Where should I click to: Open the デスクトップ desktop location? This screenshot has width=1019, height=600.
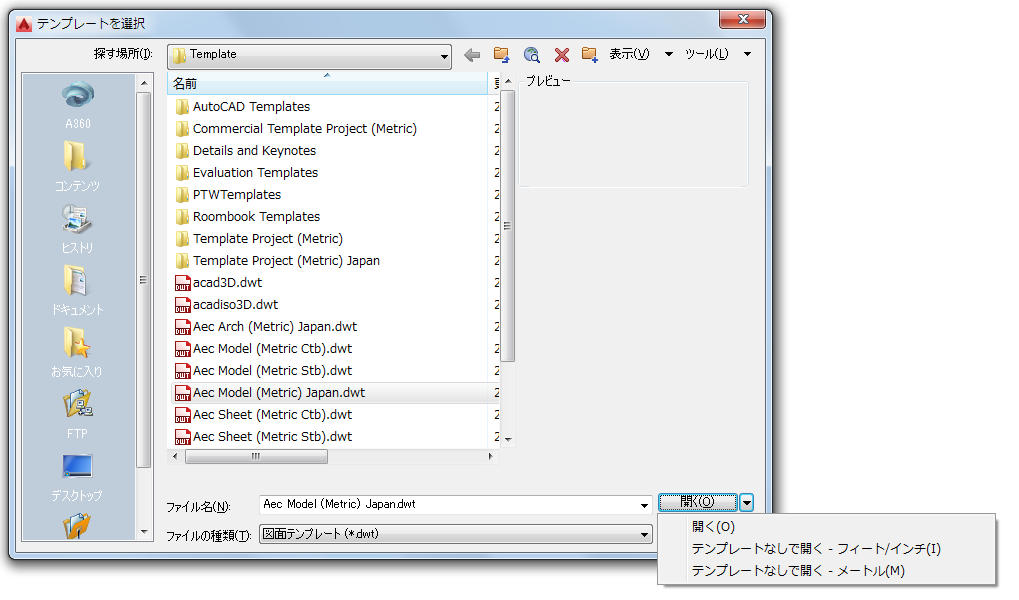(77, 476)
